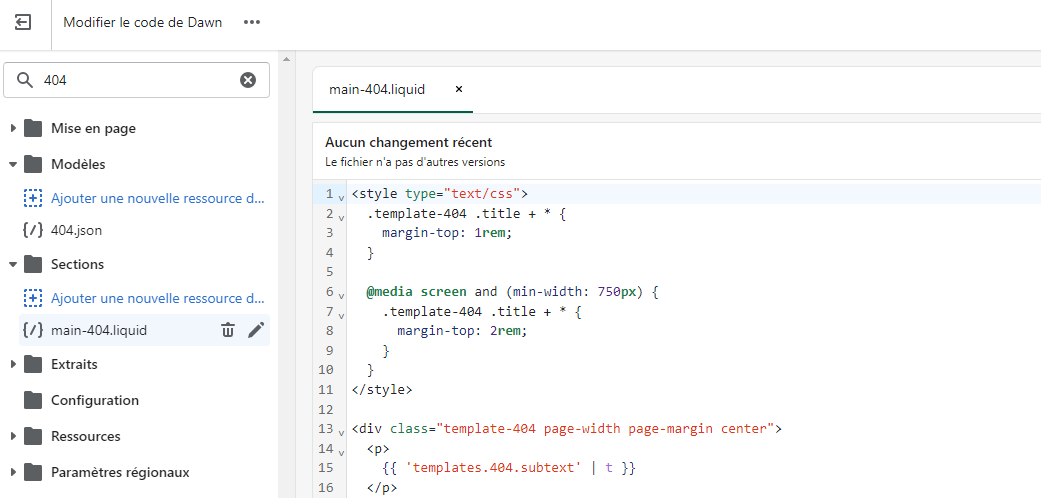
Task: Fold the @media rule at line 6
Action: pyautogui.click(x=341, y=293)
